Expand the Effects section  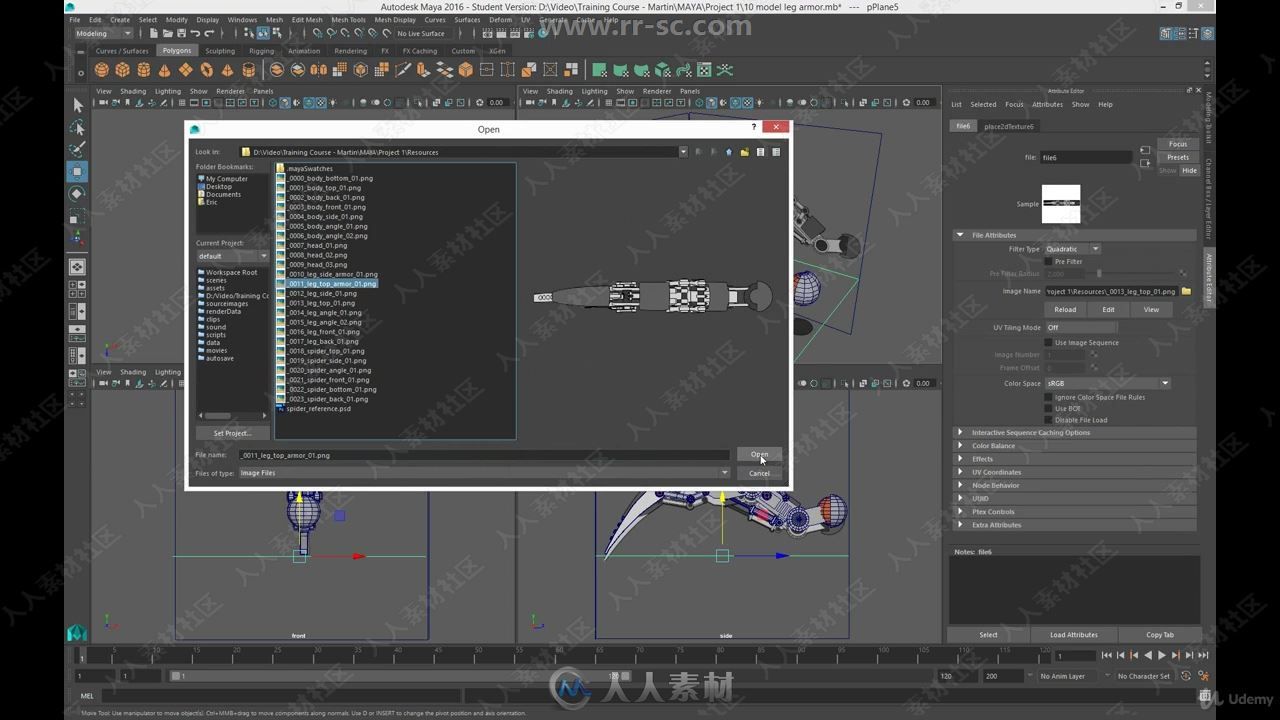point(1075,459)
